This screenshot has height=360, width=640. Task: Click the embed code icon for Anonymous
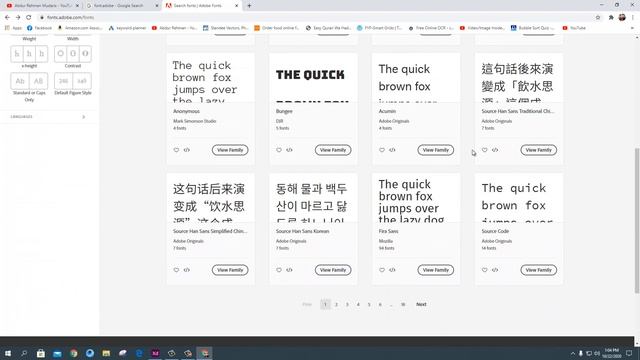click(x=187, y=150)
